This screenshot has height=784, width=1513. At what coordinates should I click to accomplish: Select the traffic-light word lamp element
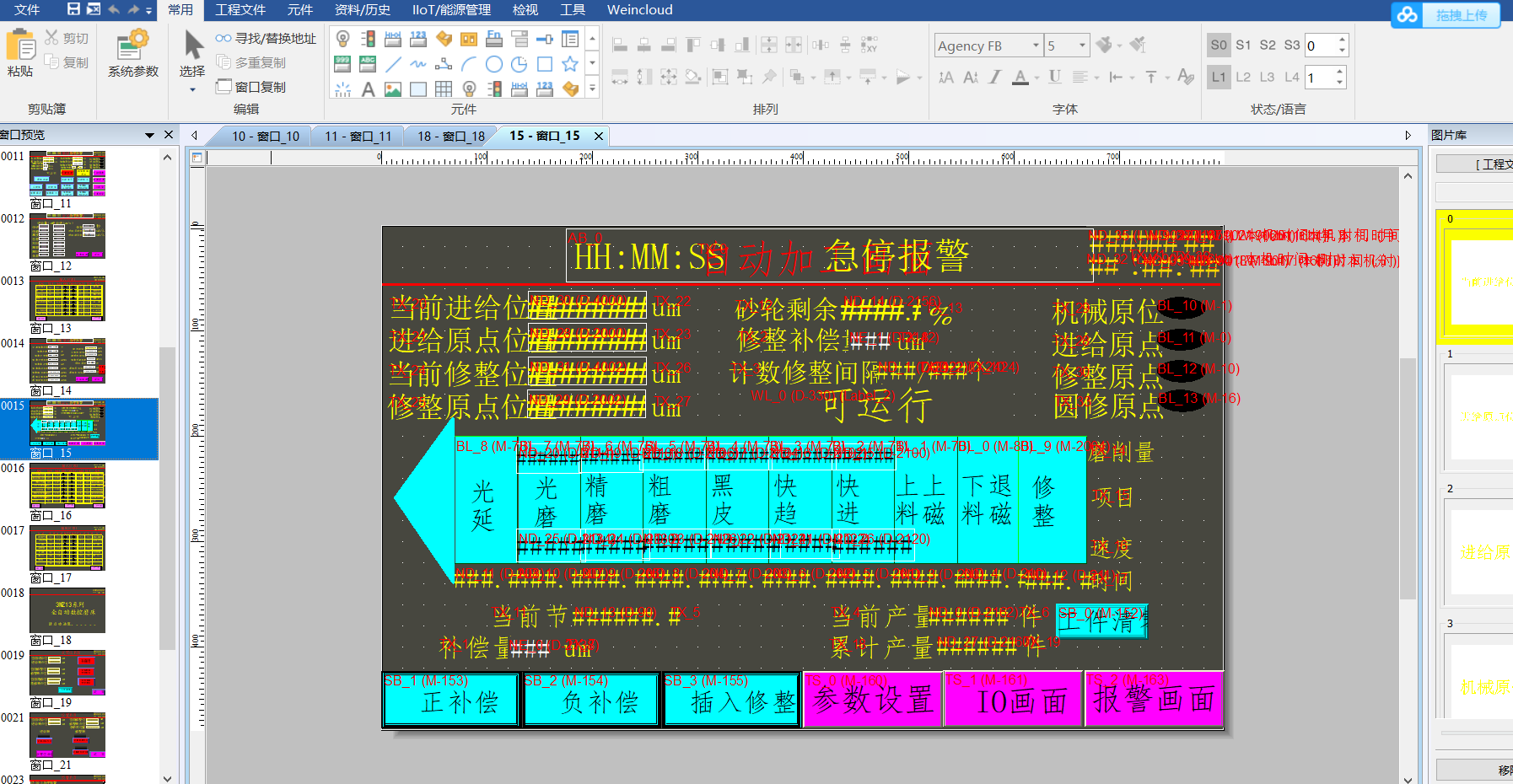coord(369,39)
